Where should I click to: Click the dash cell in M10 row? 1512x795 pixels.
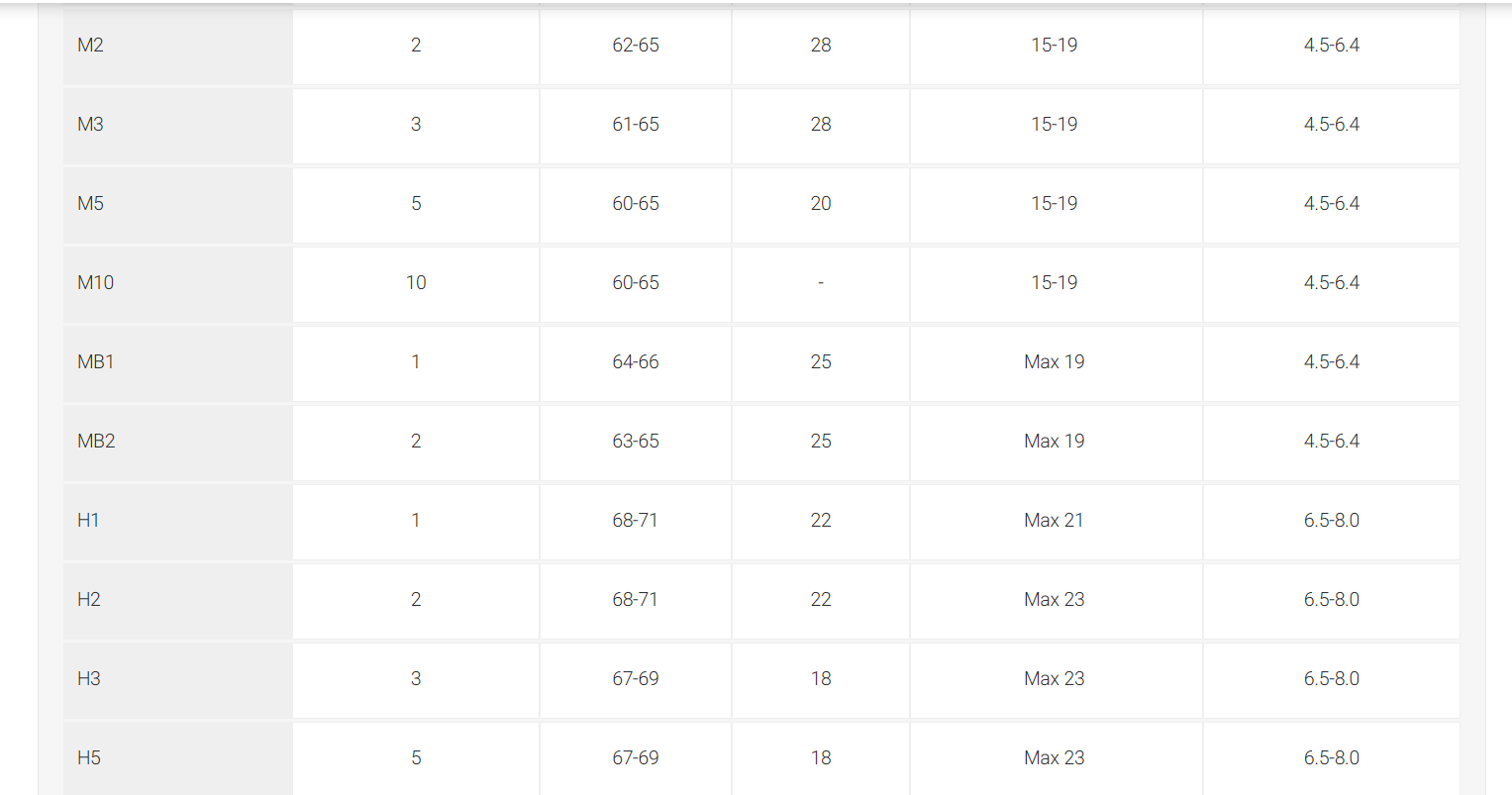[821, 283]
